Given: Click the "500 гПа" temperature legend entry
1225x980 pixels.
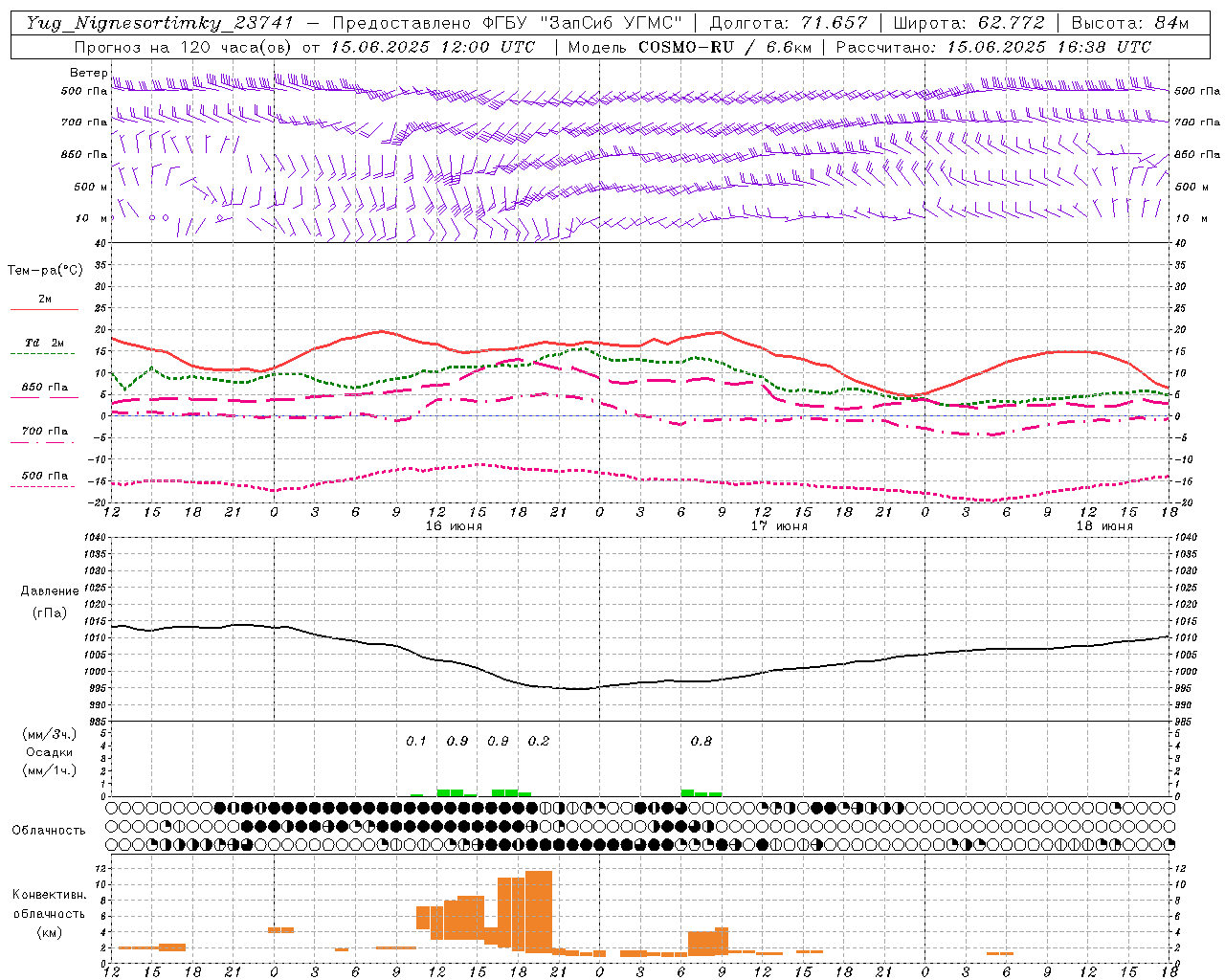Looking at the screenshot, I should [x=44, y=479].
